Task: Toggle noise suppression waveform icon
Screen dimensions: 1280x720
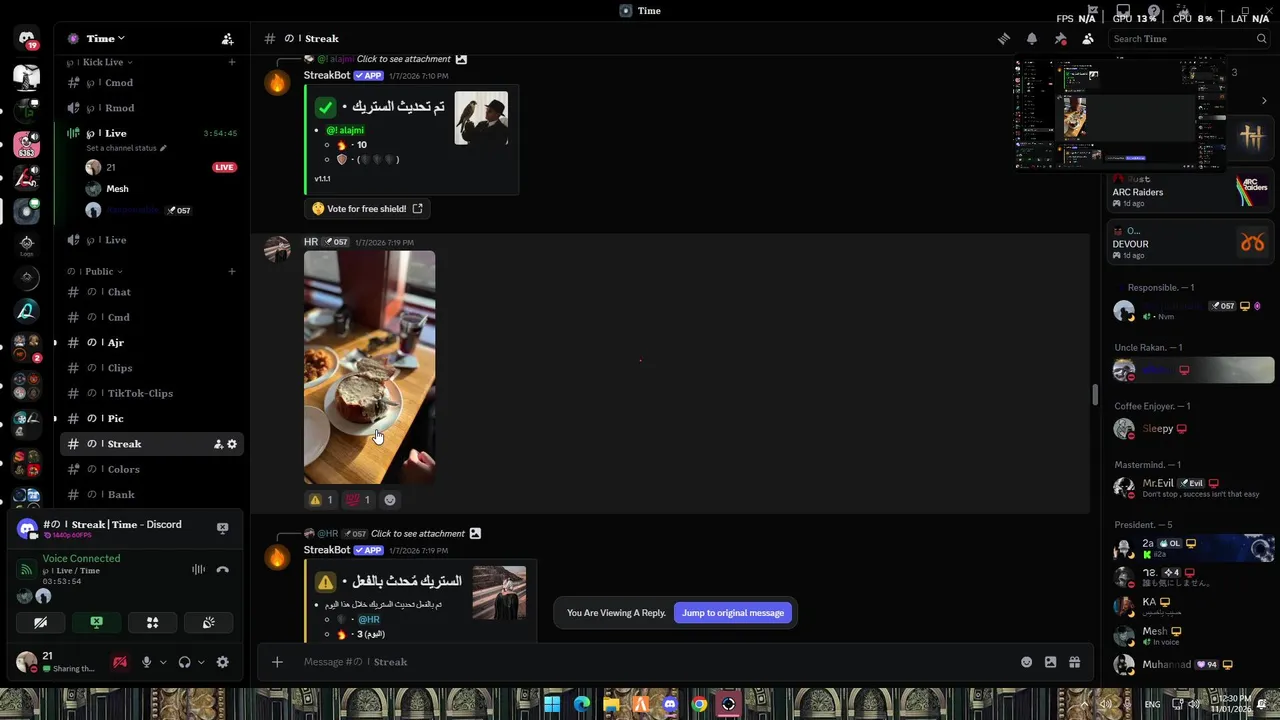Action: pos(199,569)
